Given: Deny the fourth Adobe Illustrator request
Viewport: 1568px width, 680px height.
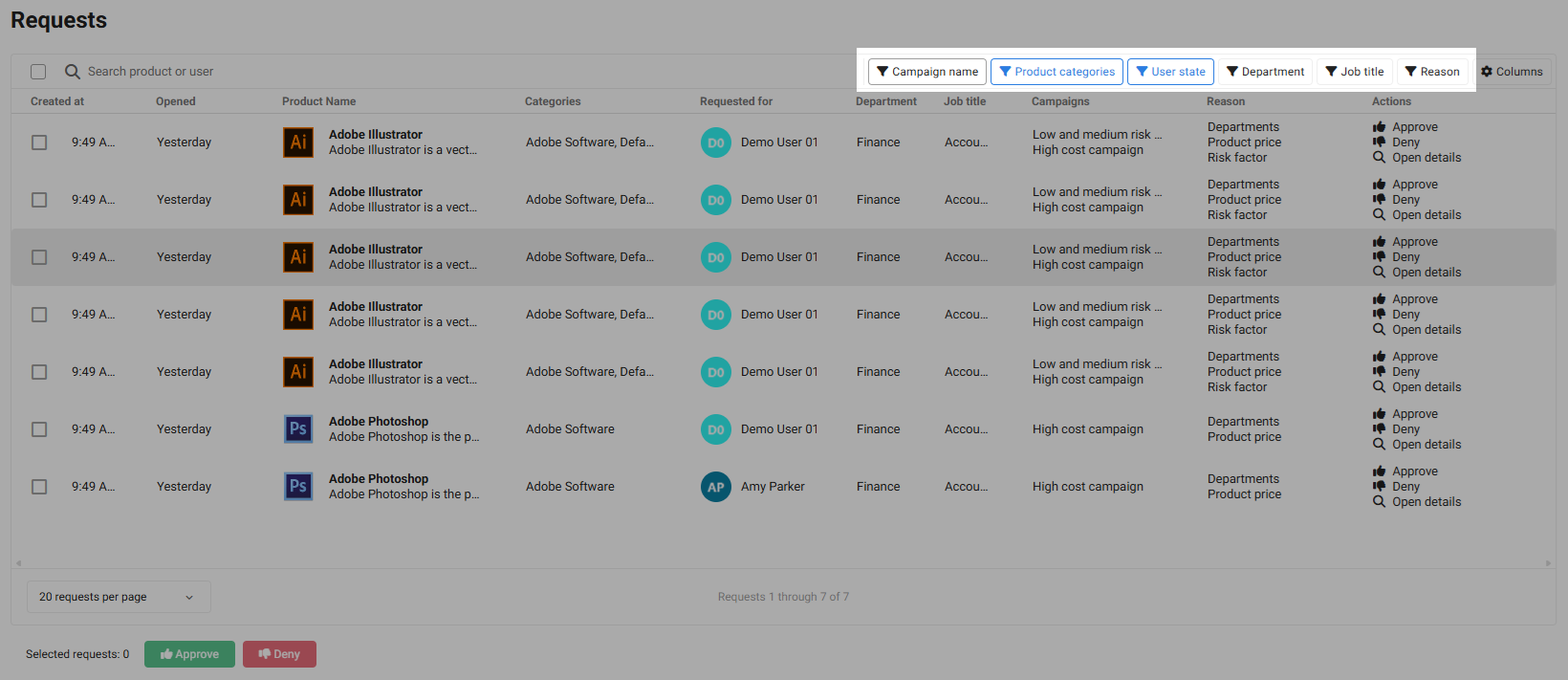Looking at the screenshot, I should tap(1397, 315).
